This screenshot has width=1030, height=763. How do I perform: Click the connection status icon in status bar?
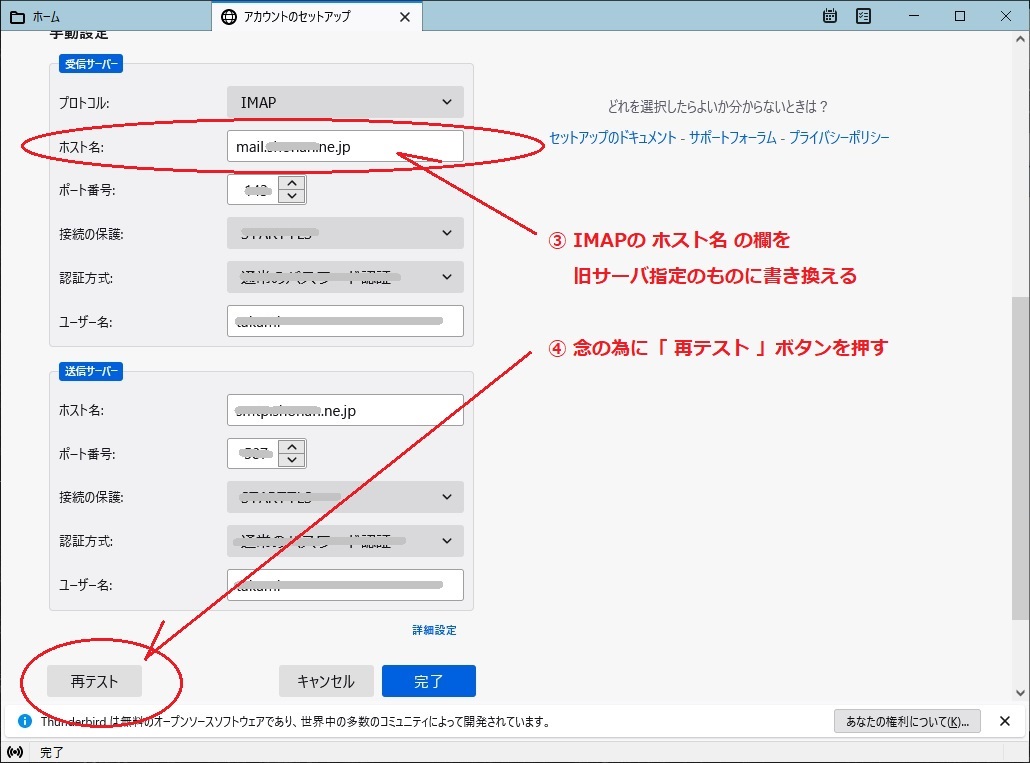[x=15, y=752]
